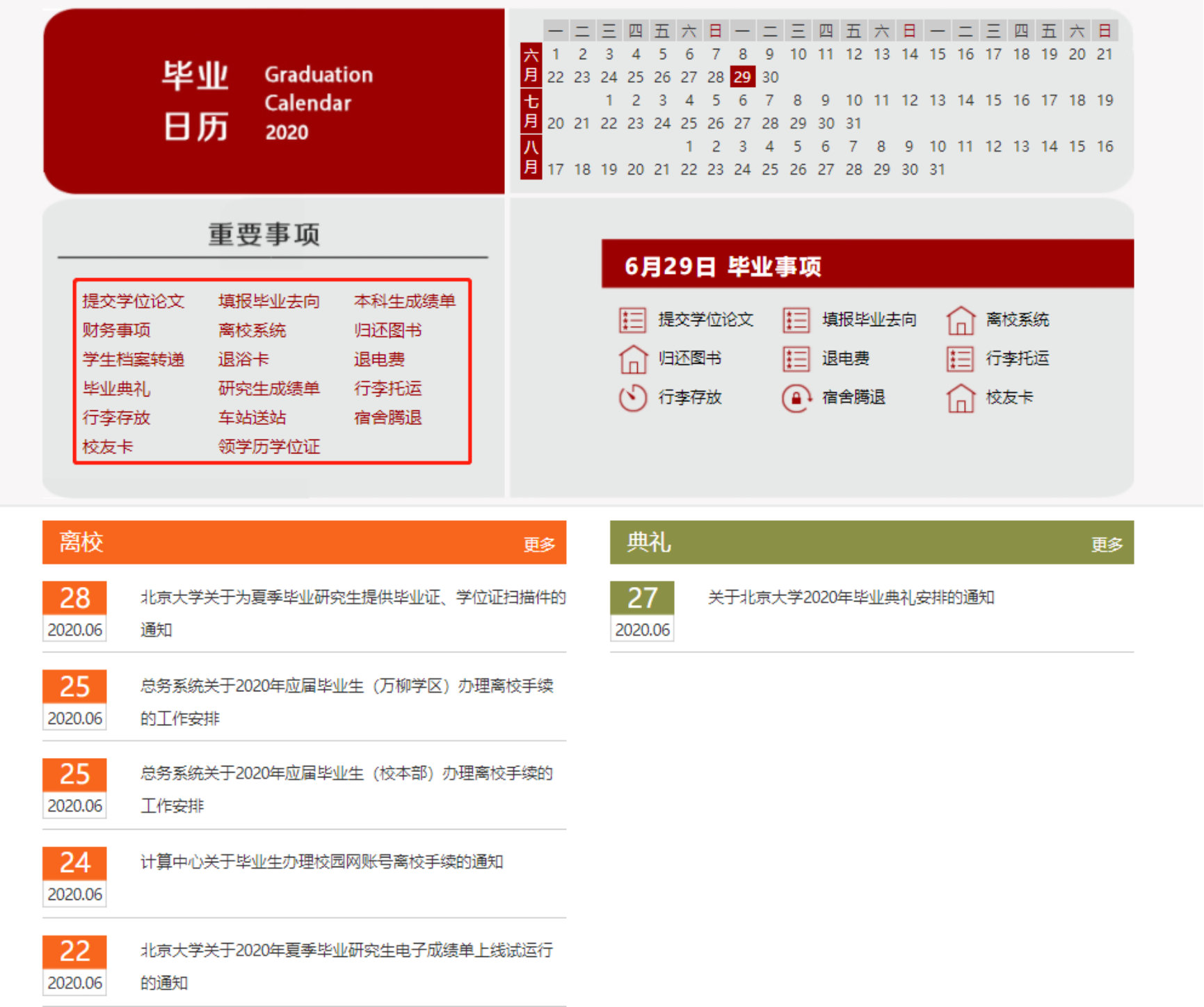Open the 毕业典礼安排通知 notice
The width and height of the screenshot is (1204, 1007).
[850, 597]
